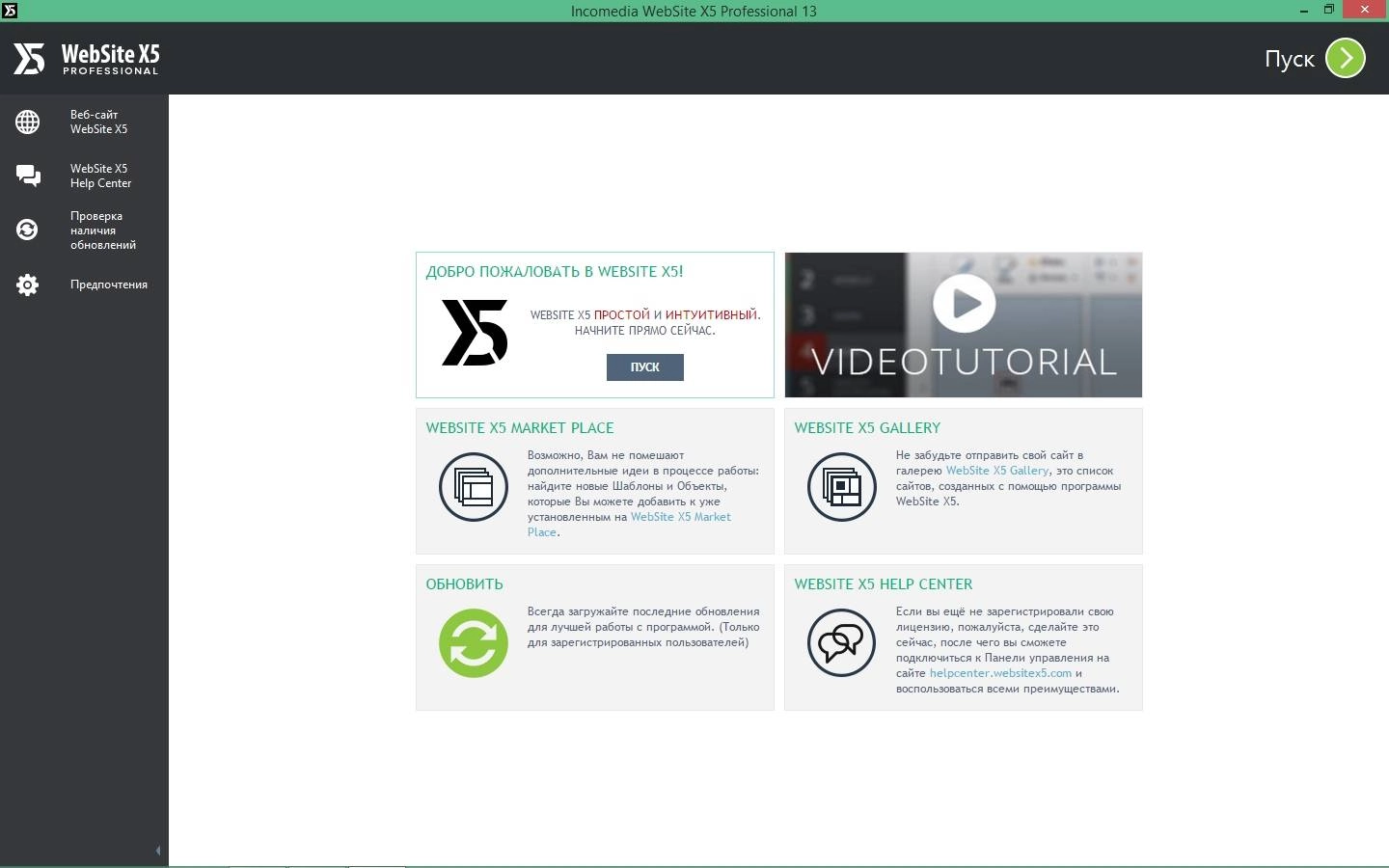Collapse the sidebar with the arrow
The width and height of the screenshot is (1389, 868).
pyautogui.click(x=158, y=851)
